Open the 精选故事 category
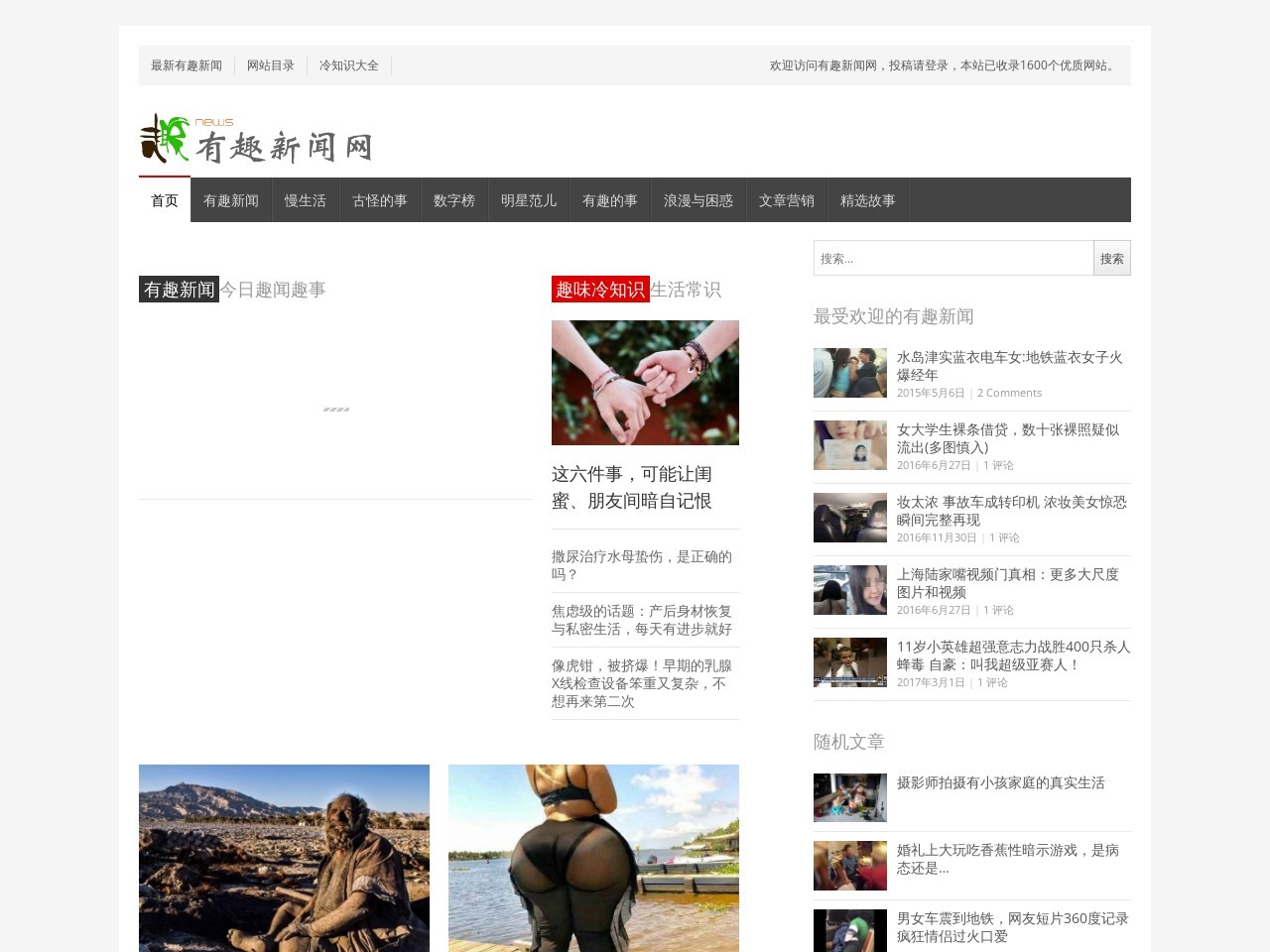 coord(869,199)
